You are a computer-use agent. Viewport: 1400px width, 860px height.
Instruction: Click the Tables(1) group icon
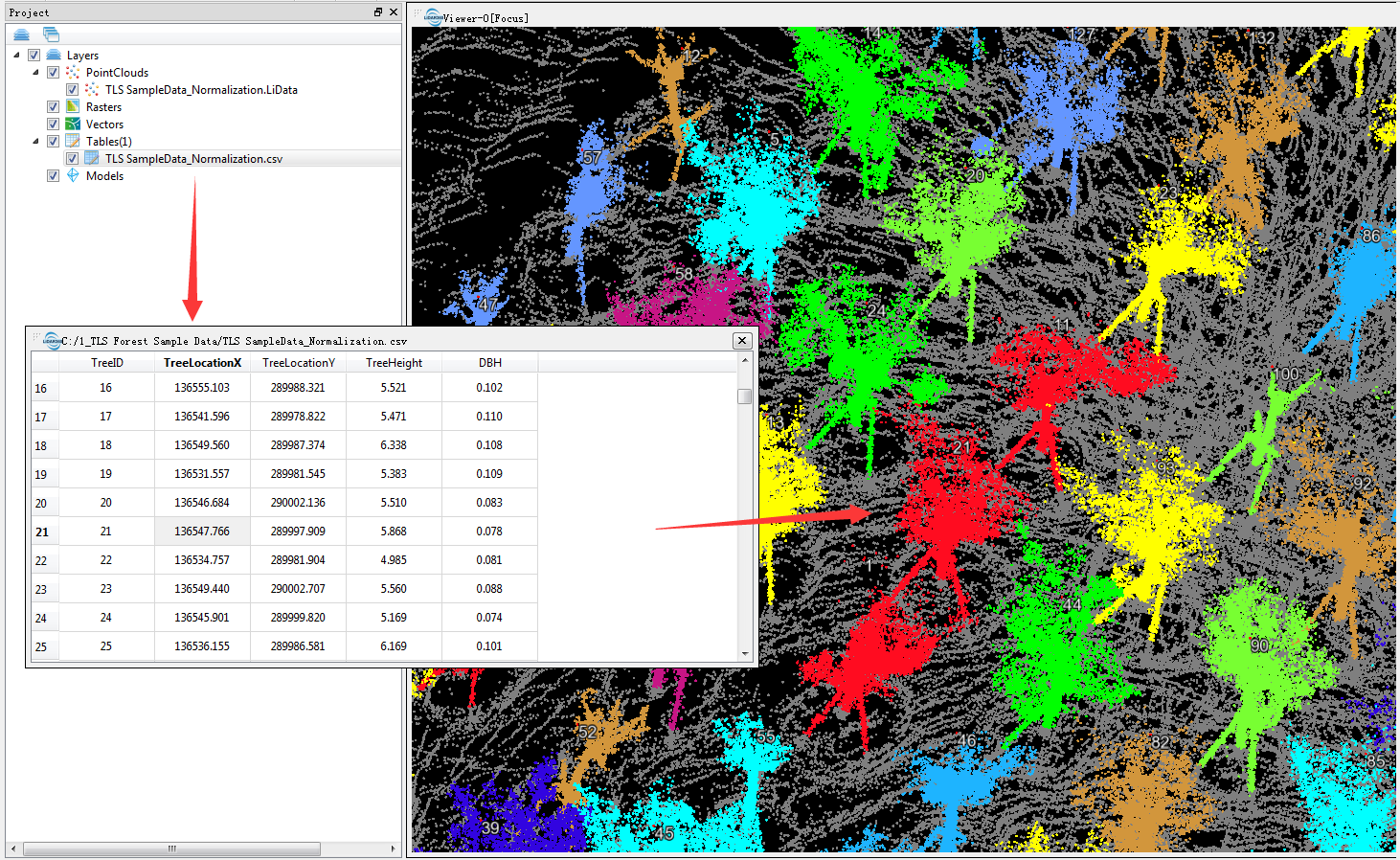tap(73, 141)
